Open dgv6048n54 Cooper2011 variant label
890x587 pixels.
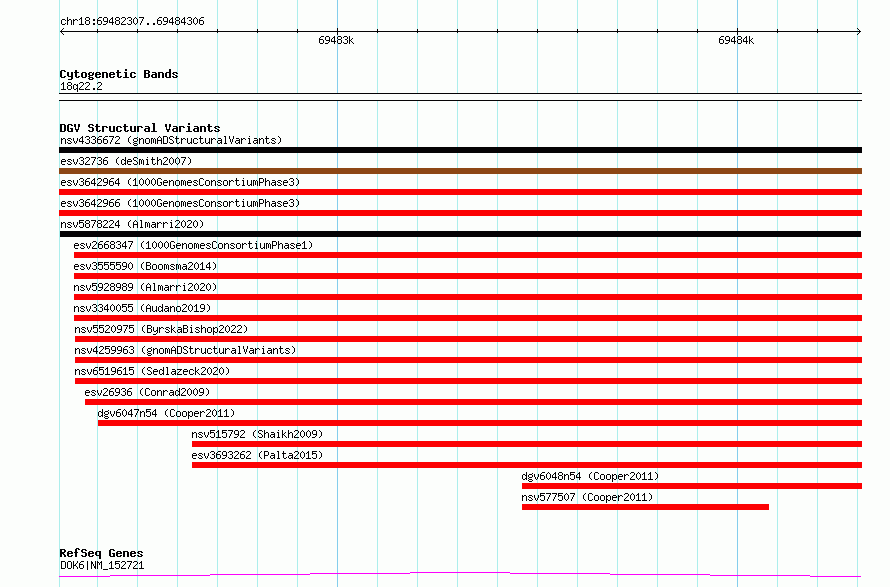590,476
